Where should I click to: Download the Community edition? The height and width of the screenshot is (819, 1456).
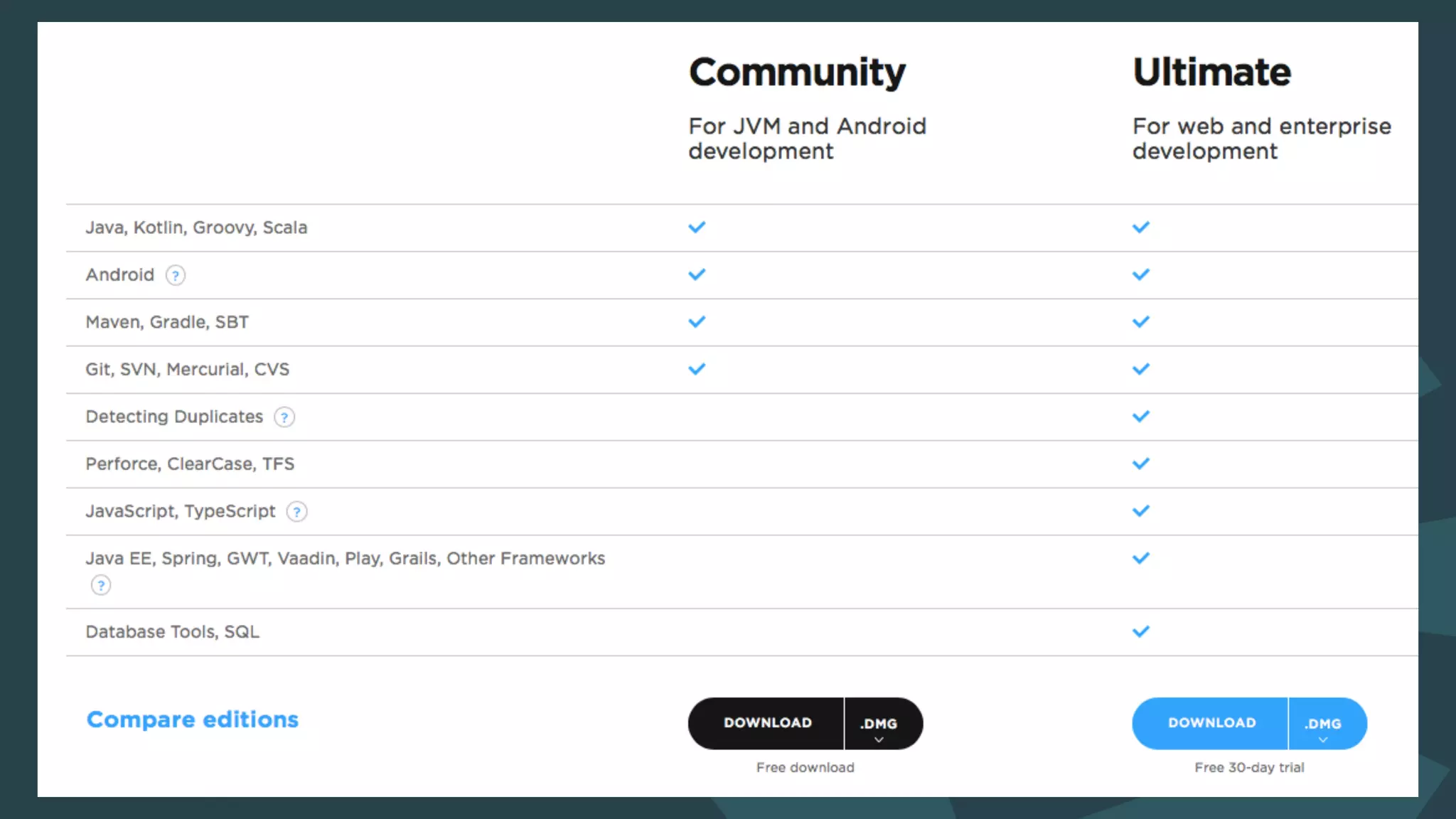[767, 723]
